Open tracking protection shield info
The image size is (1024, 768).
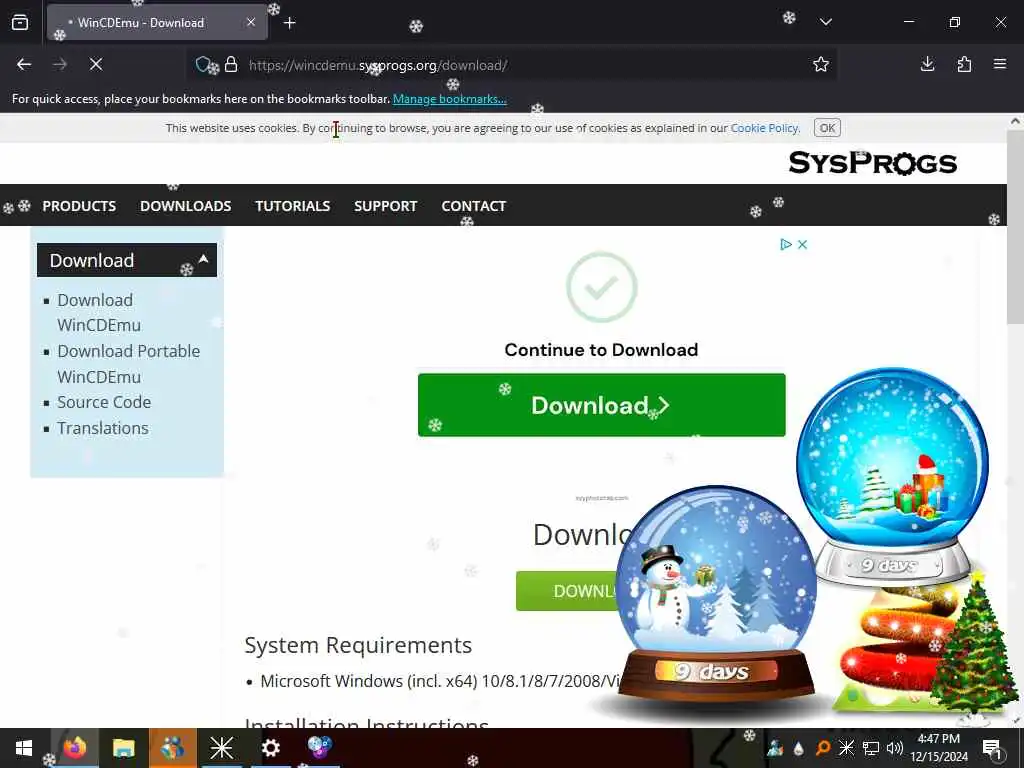click(x=204, y=65)
